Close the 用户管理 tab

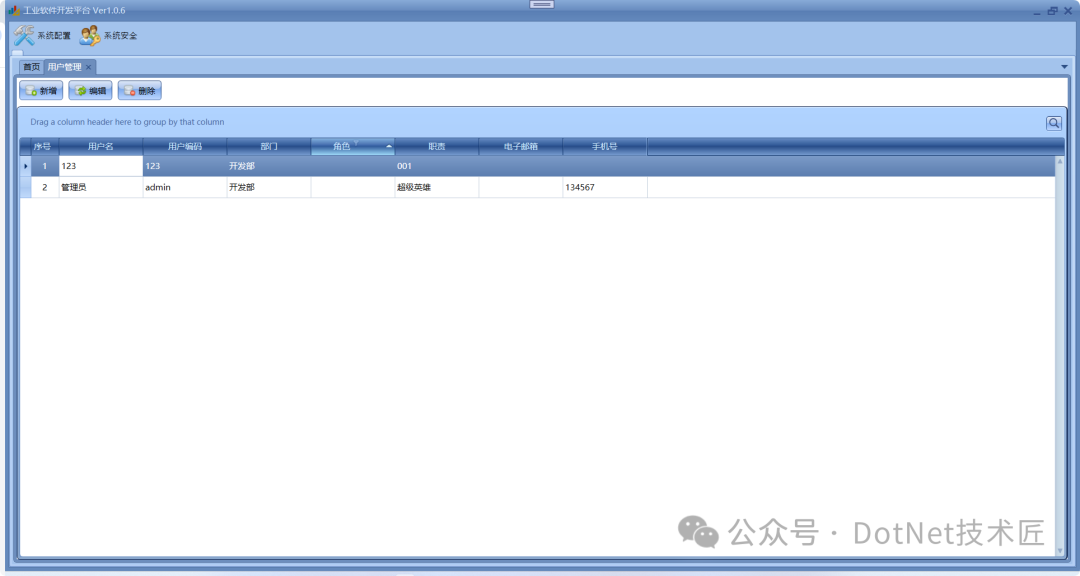(89, 67)
